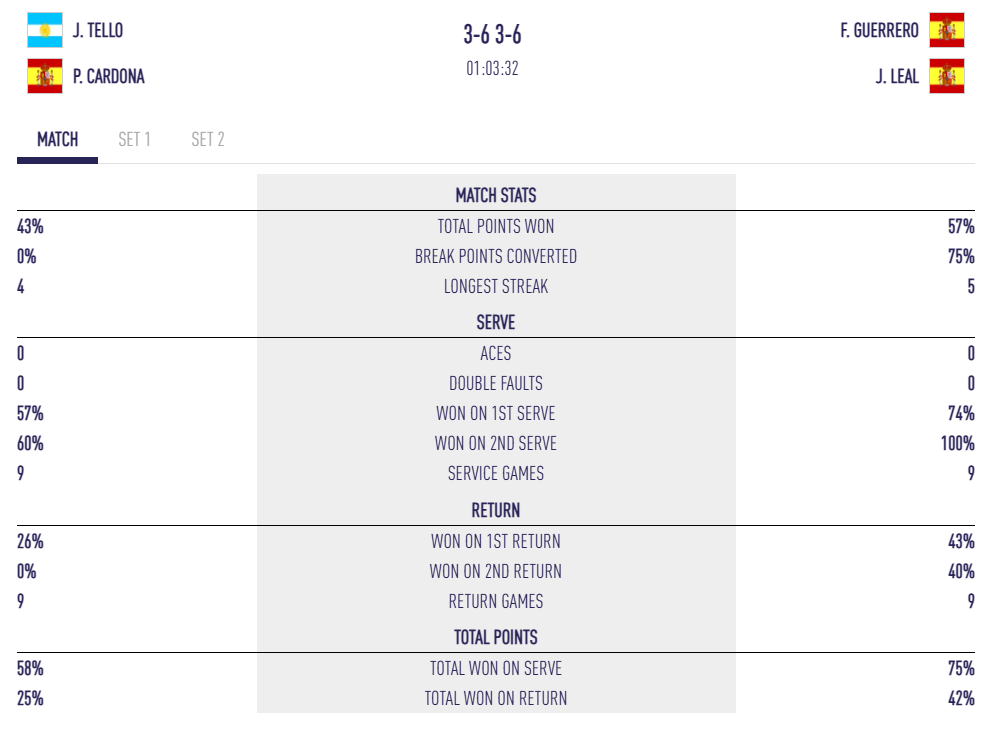Click the WON ON 2ND SERVE label

496,444
